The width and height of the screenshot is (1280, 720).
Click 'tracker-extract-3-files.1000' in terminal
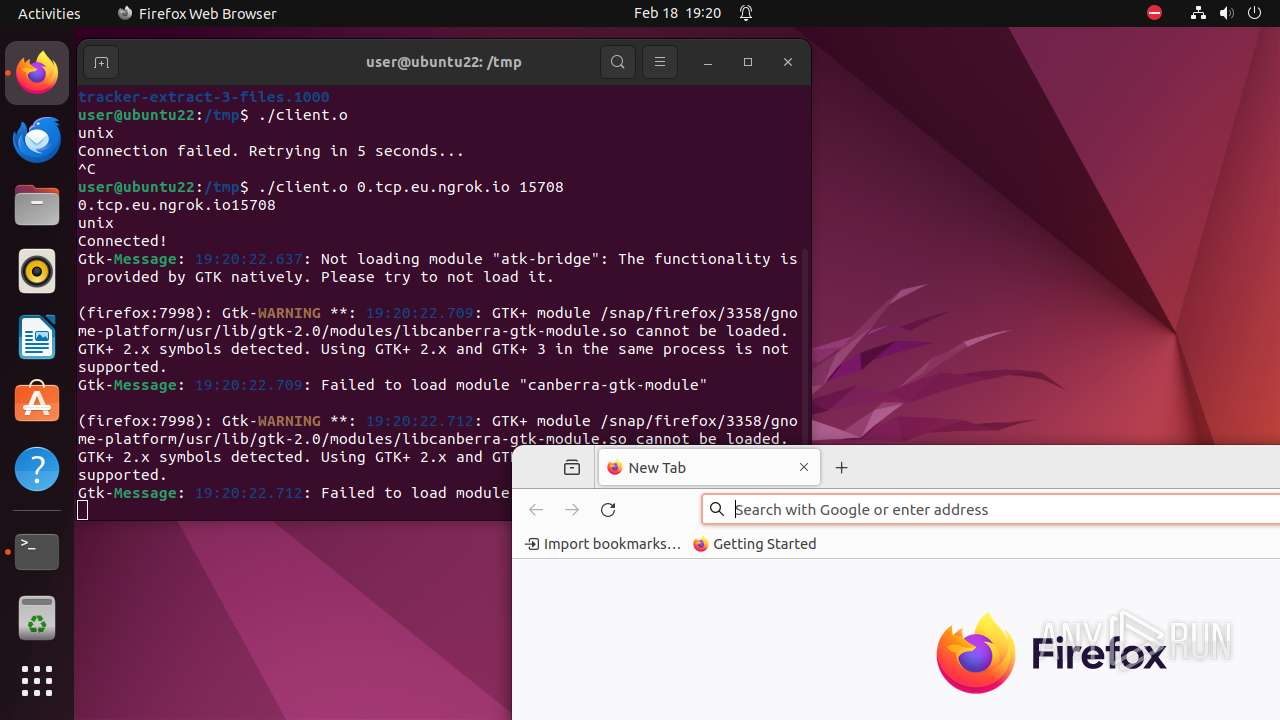(x=204, y=97)
